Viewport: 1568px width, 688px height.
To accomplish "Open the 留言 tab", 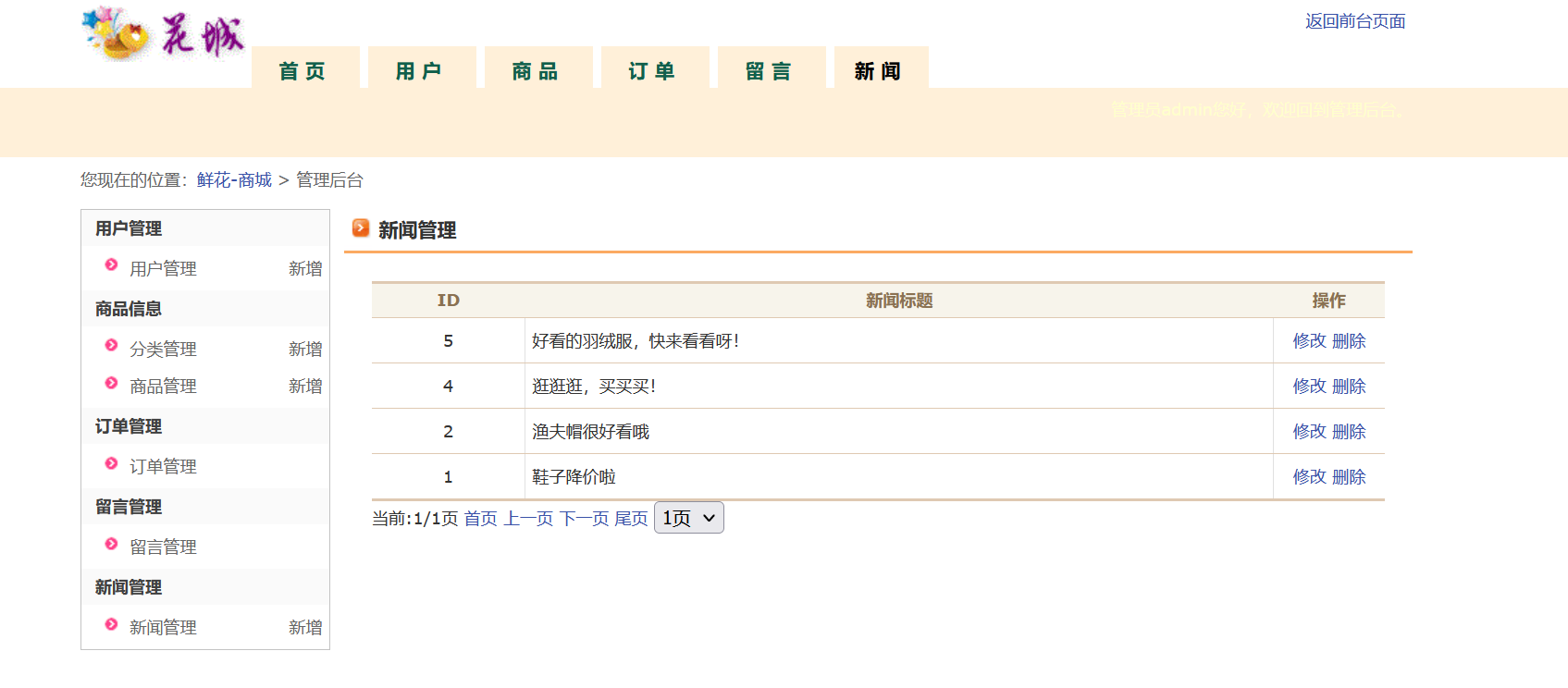I will tap(772, 68).
